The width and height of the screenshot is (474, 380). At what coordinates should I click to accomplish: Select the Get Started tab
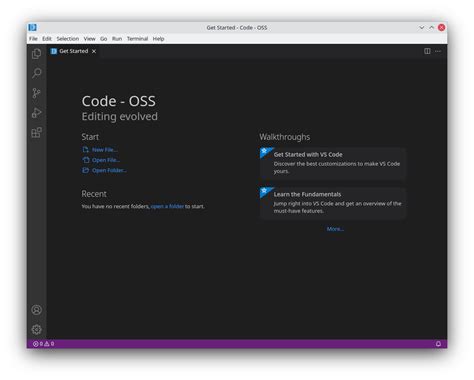point(73,51)
